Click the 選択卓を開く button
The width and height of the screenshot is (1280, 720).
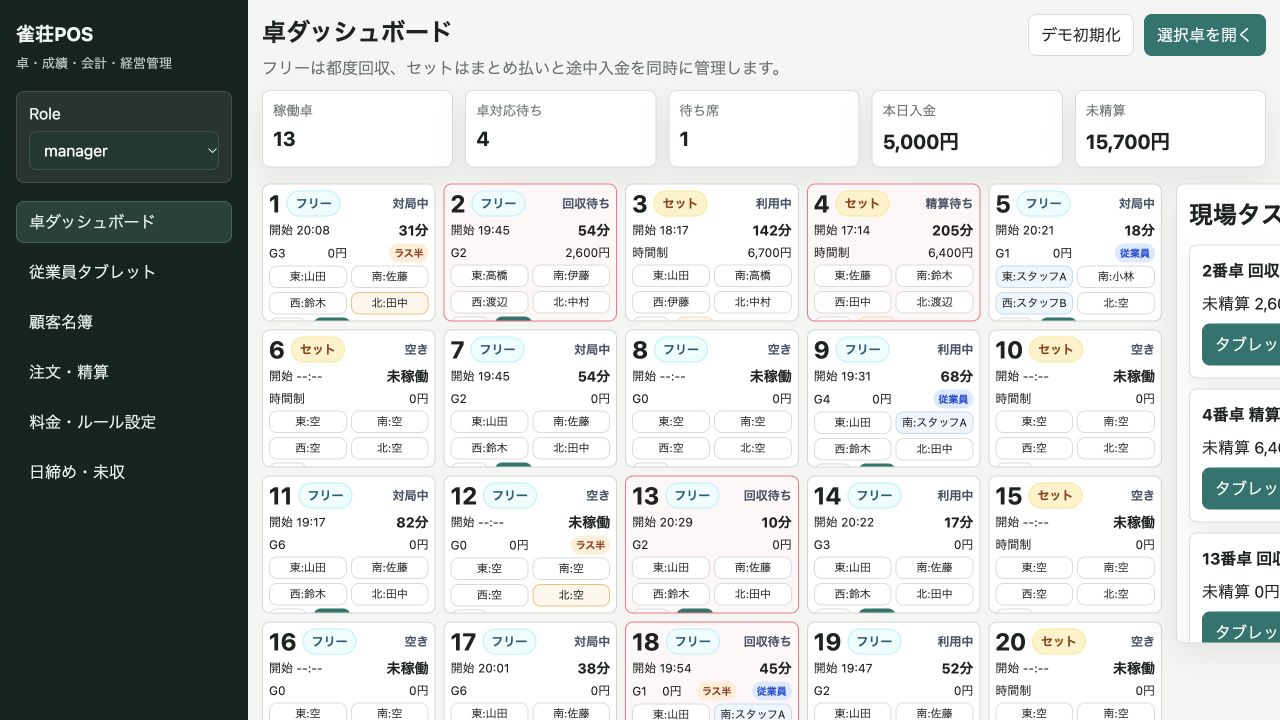click(x=1205, y=35)
